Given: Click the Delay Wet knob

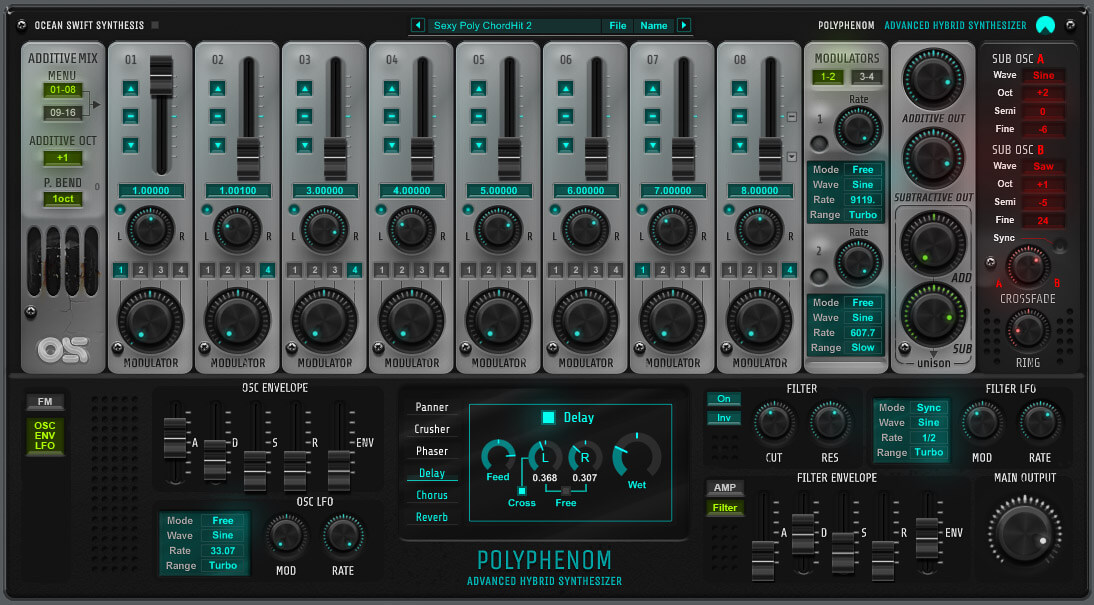Looking at the screenshot, I should [x=636, y=456].
